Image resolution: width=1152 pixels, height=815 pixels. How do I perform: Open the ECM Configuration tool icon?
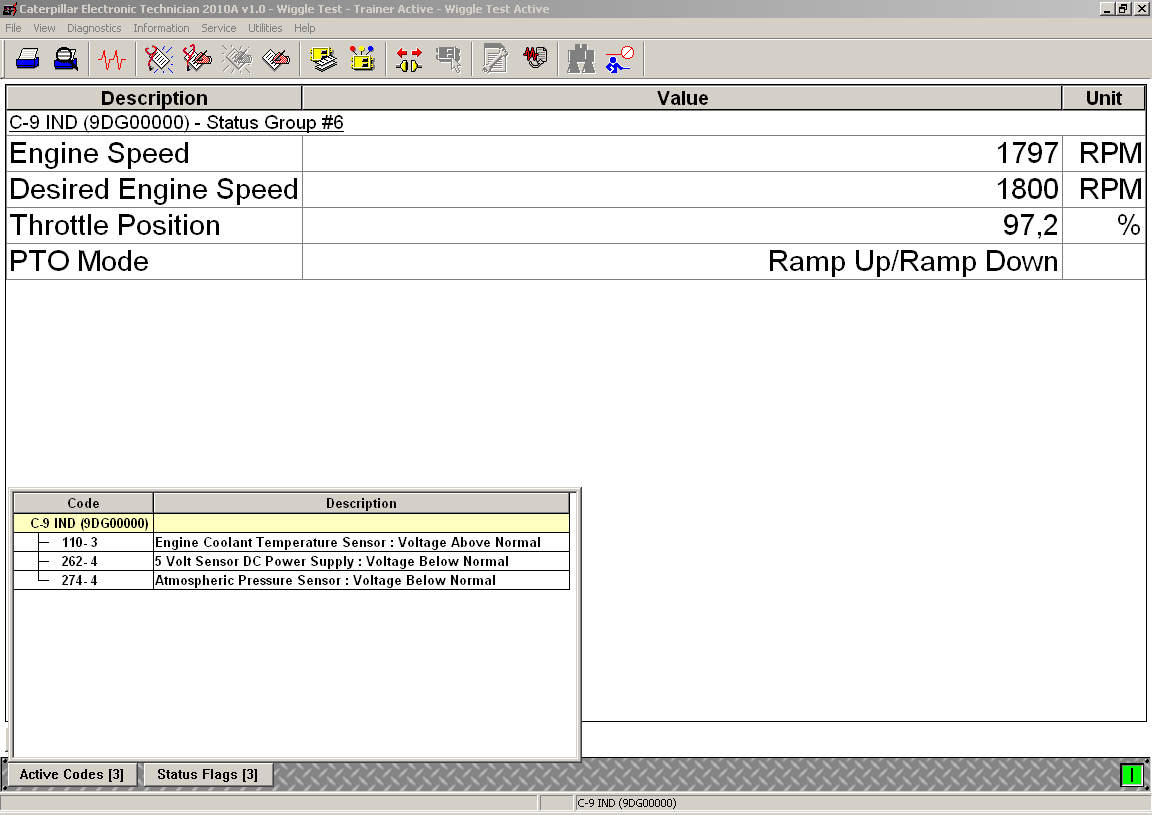pos(362,59)
